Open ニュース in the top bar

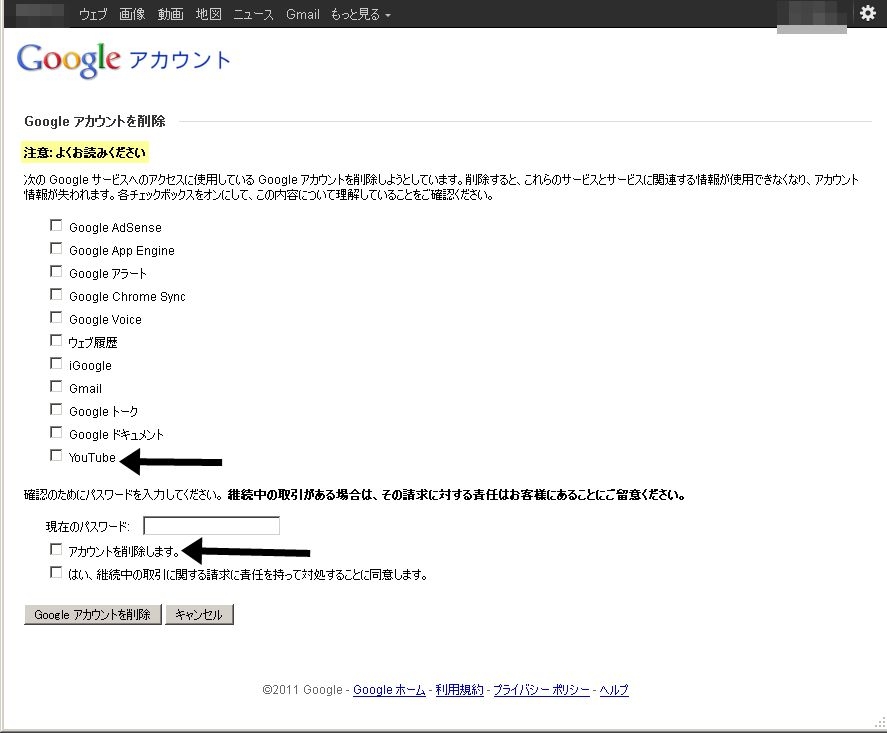coord(253,14)
